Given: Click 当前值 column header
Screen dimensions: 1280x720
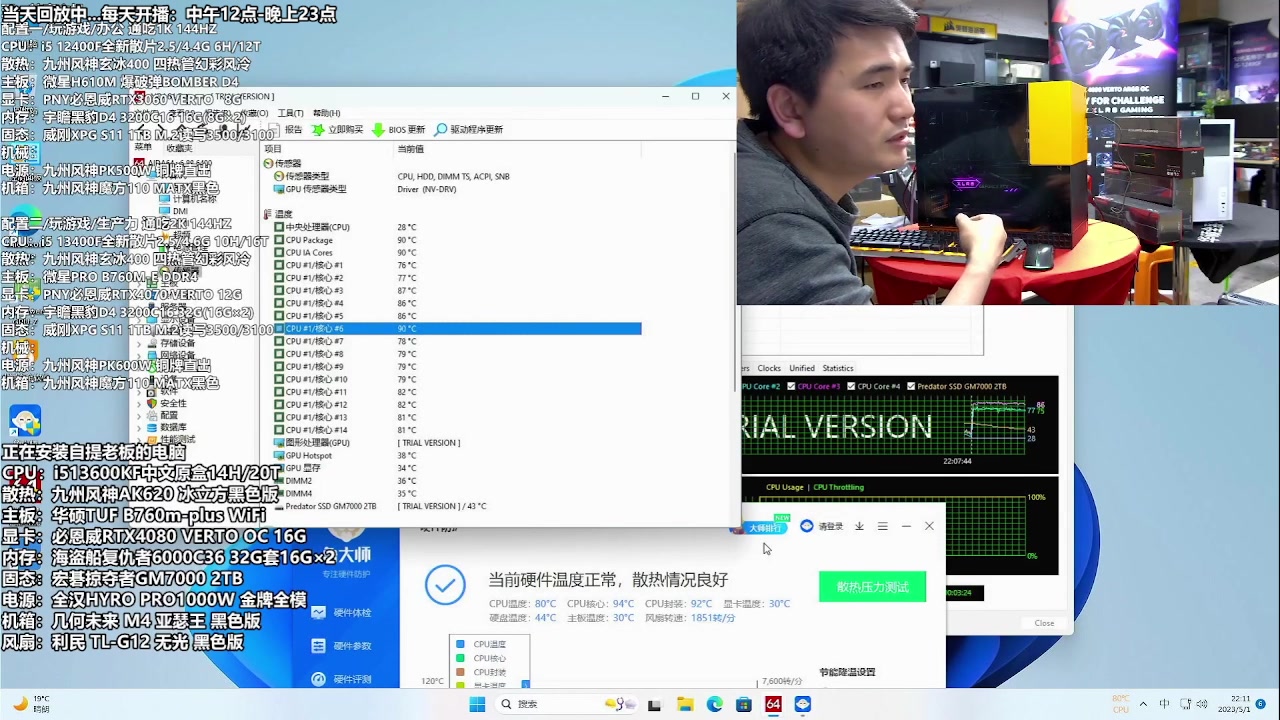Looking at the screenshot, I should click(x=515, y=149).
